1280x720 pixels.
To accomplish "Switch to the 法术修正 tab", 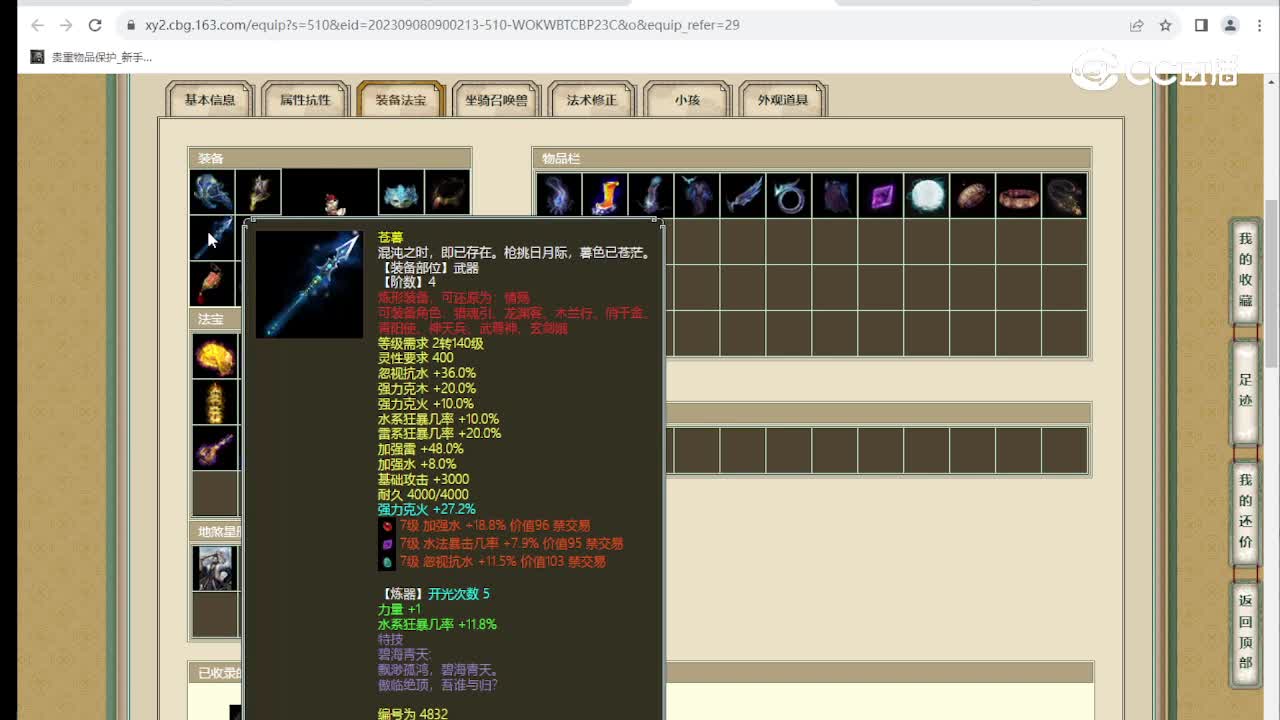I will (592, 99).
